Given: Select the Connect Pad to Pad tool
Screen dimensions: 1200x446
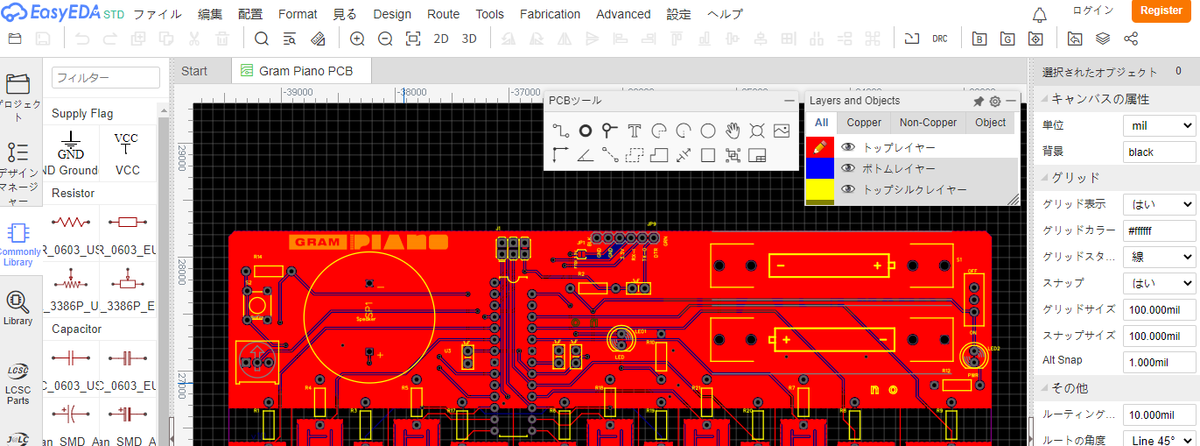Looking at the screenshot, I should pos(609,155).
